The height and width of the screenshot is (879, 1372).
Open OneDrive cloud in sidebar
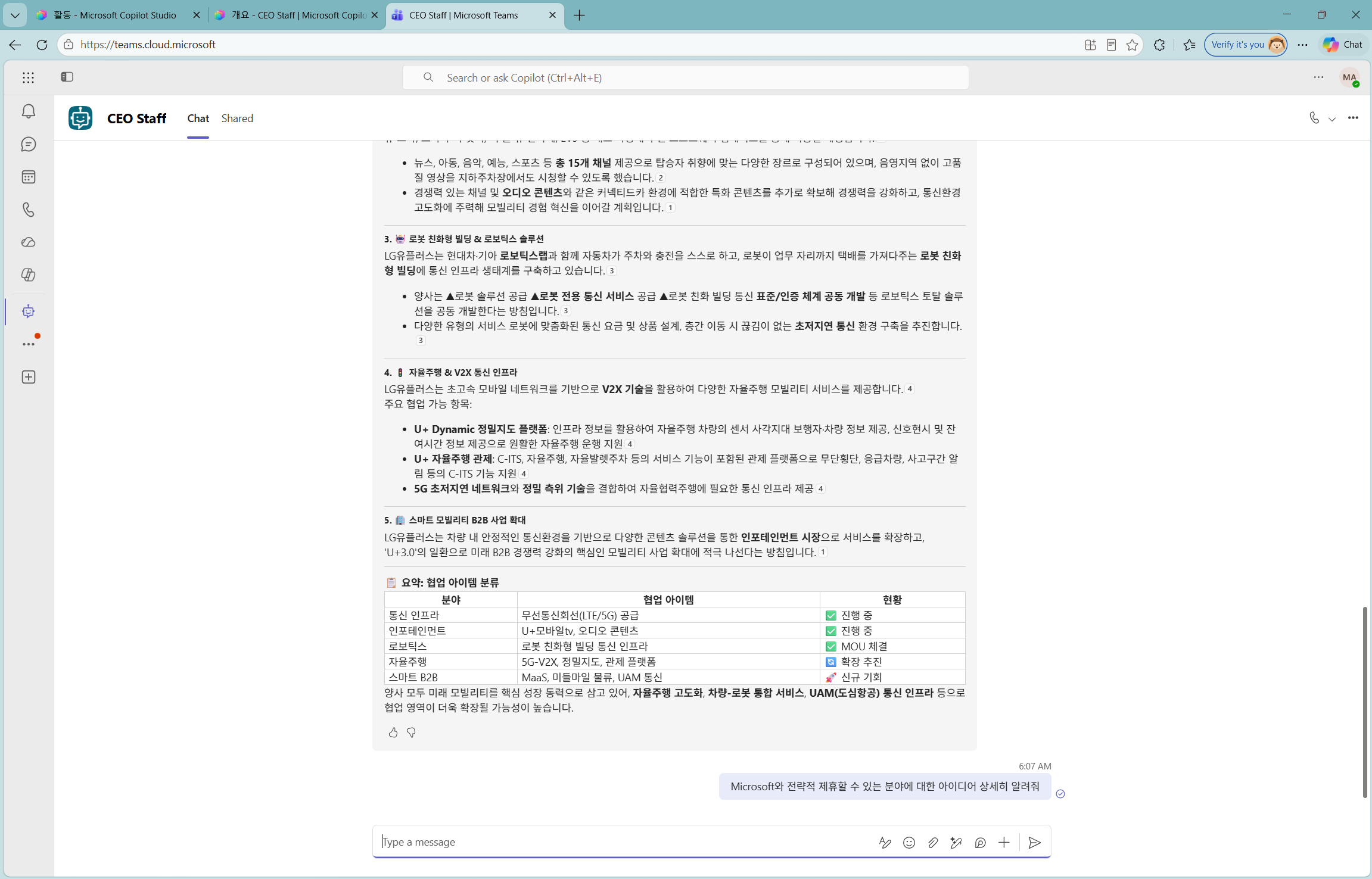click(29, 242)
